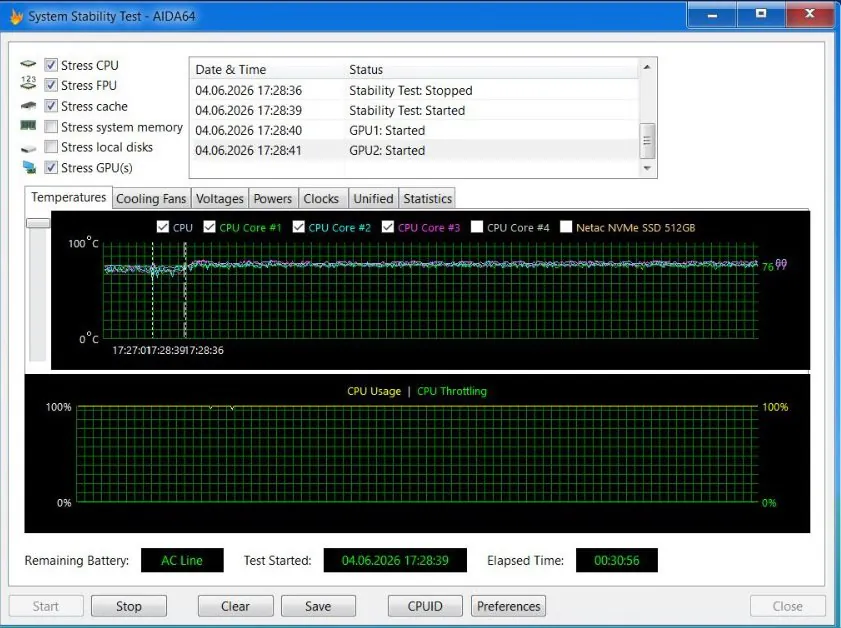Enable the Stress system memory checkbox
This screenshot has height=628, width=841.
pos(51,127)
